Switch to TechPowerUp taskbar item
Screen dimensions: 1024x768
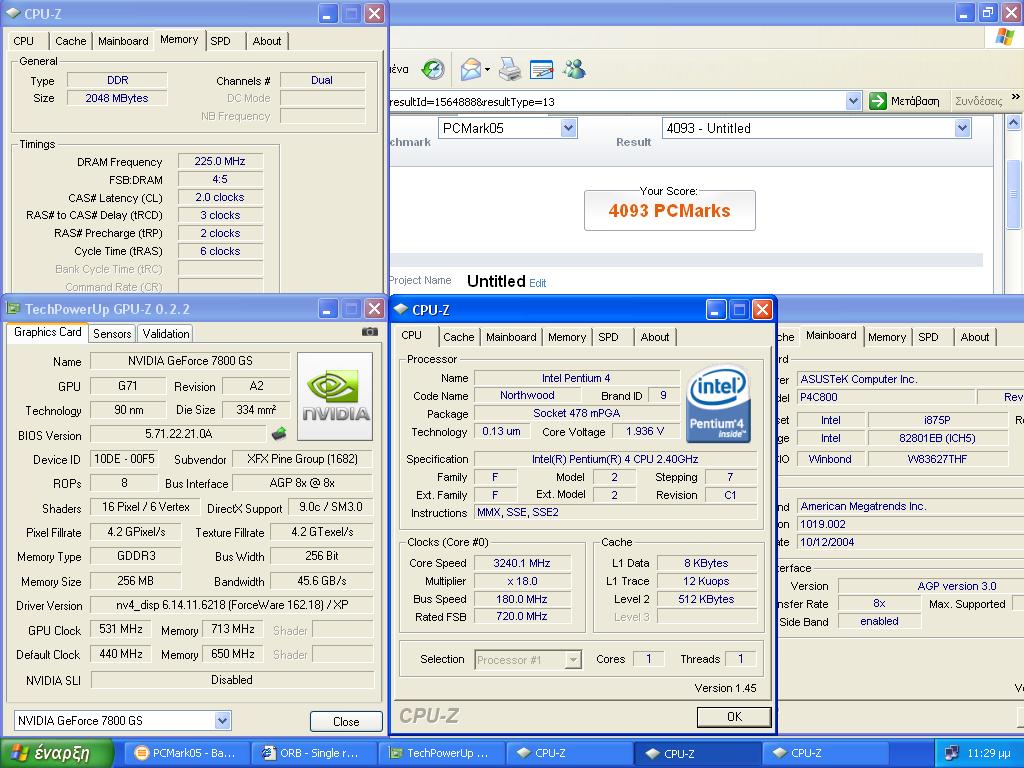[441, 753]
